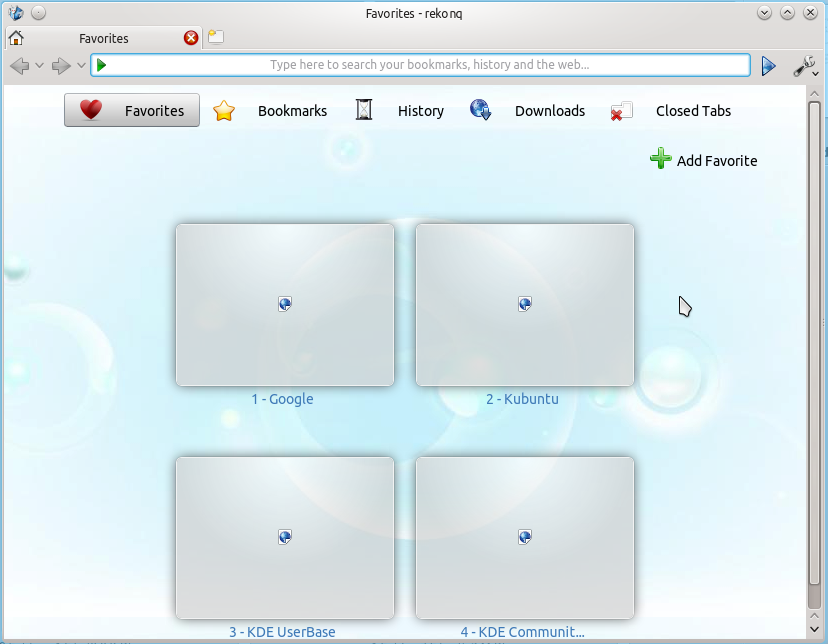Go back with the back arrow
This screenshot has width=828, height=644.
pos(20,65)
